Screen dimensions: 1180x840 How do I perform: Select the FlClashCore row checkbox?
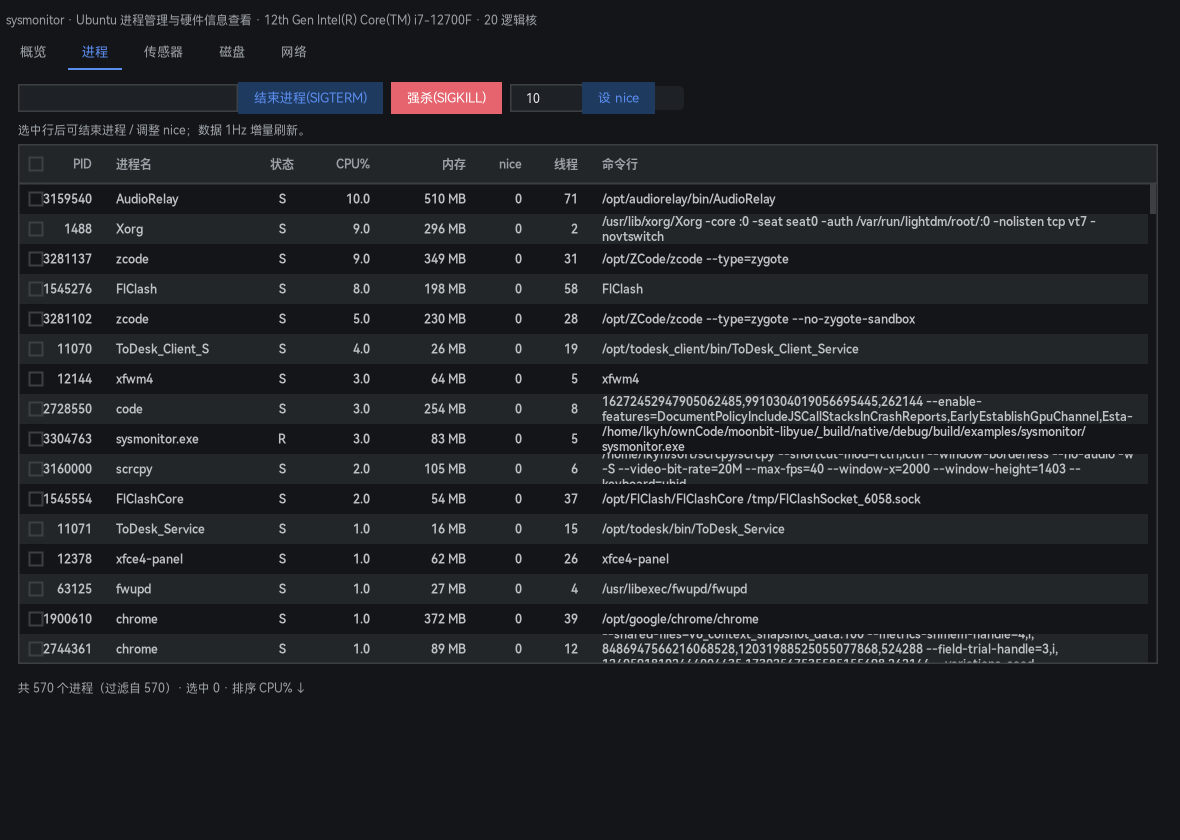pyautogui.click(x=35, y=499)
